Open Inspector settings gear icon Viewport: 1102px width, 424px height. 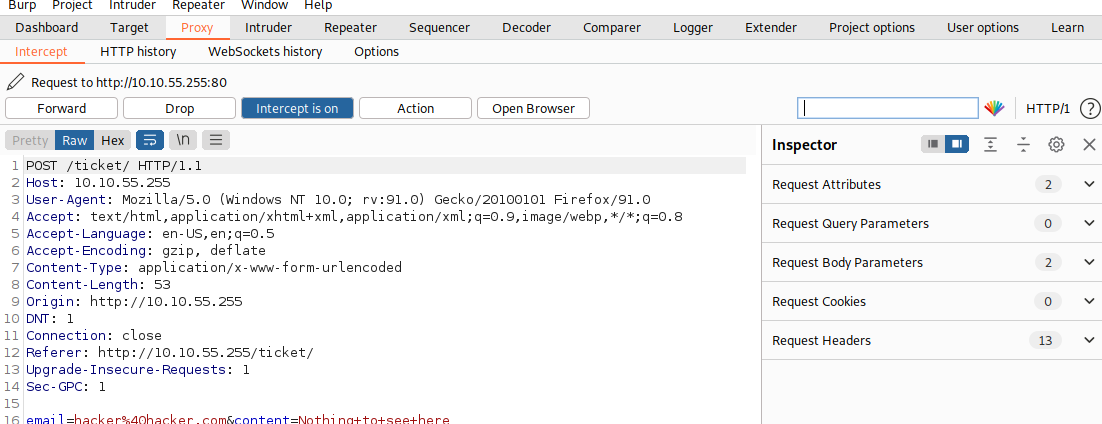pos(1056,145)
